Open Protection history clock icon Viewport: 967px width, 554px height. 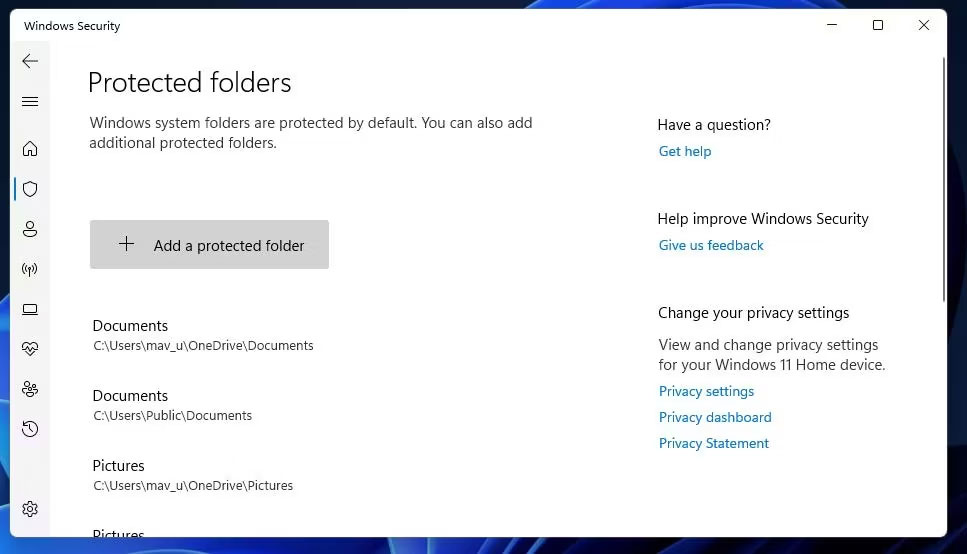[x=30, y=429]
